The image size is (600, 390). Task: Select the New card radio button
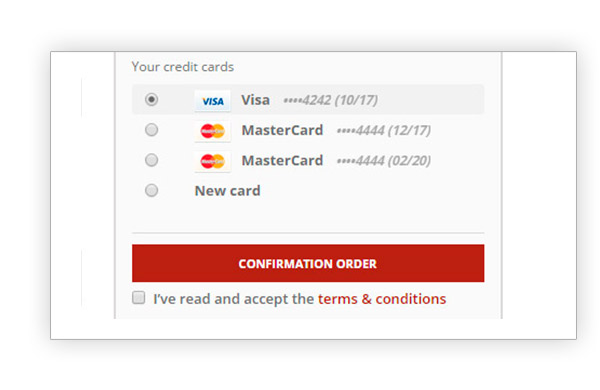point(152,190)
